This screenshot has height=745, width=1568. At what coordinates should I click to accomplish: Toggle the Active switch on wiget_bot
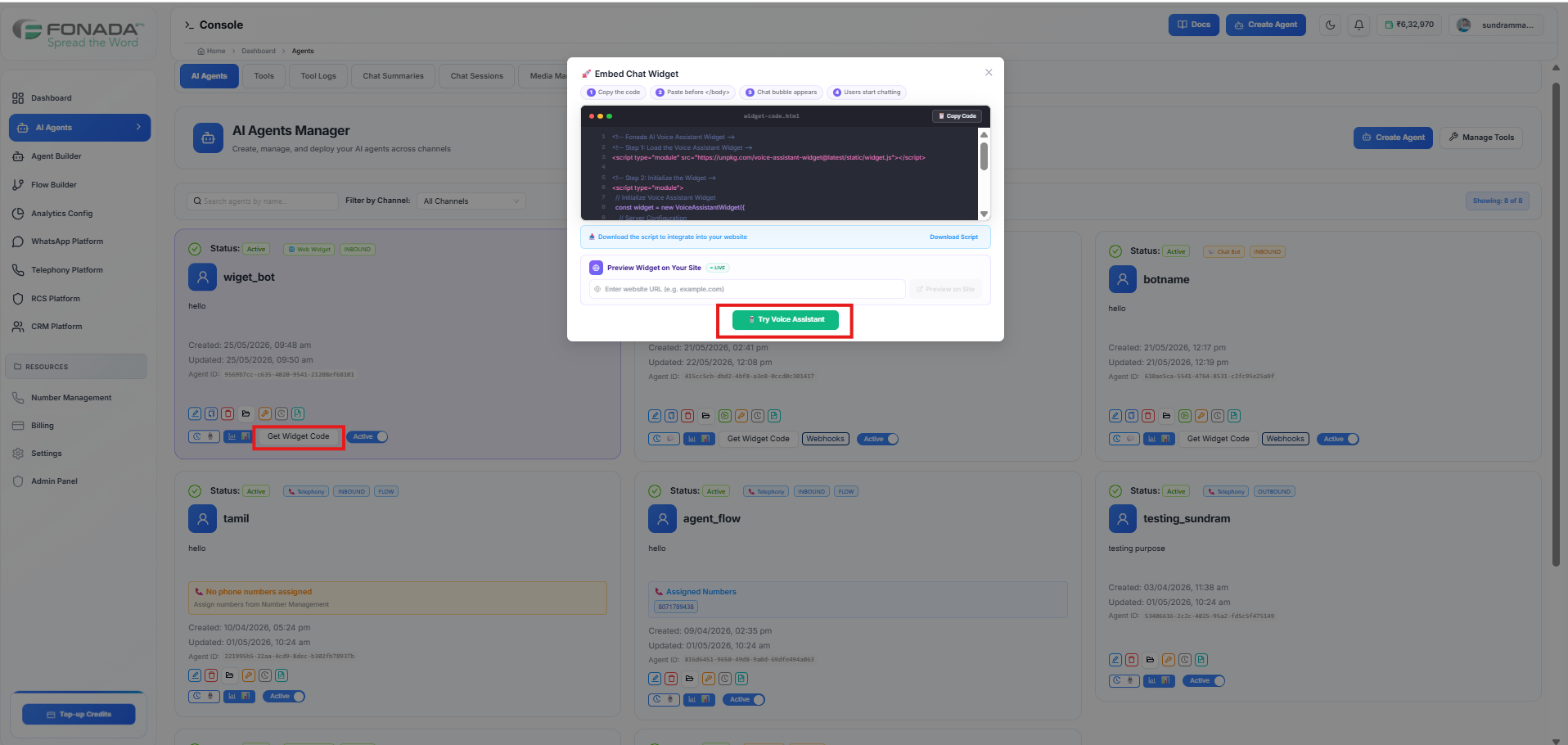tap(368, 436)
